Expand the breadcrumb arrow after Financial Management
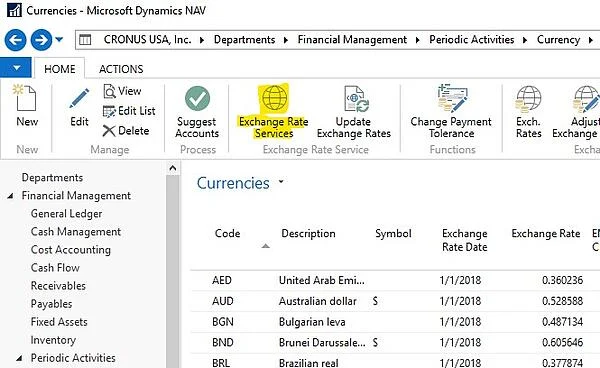Viewport: 600px width, 368px height. [417, 40]
